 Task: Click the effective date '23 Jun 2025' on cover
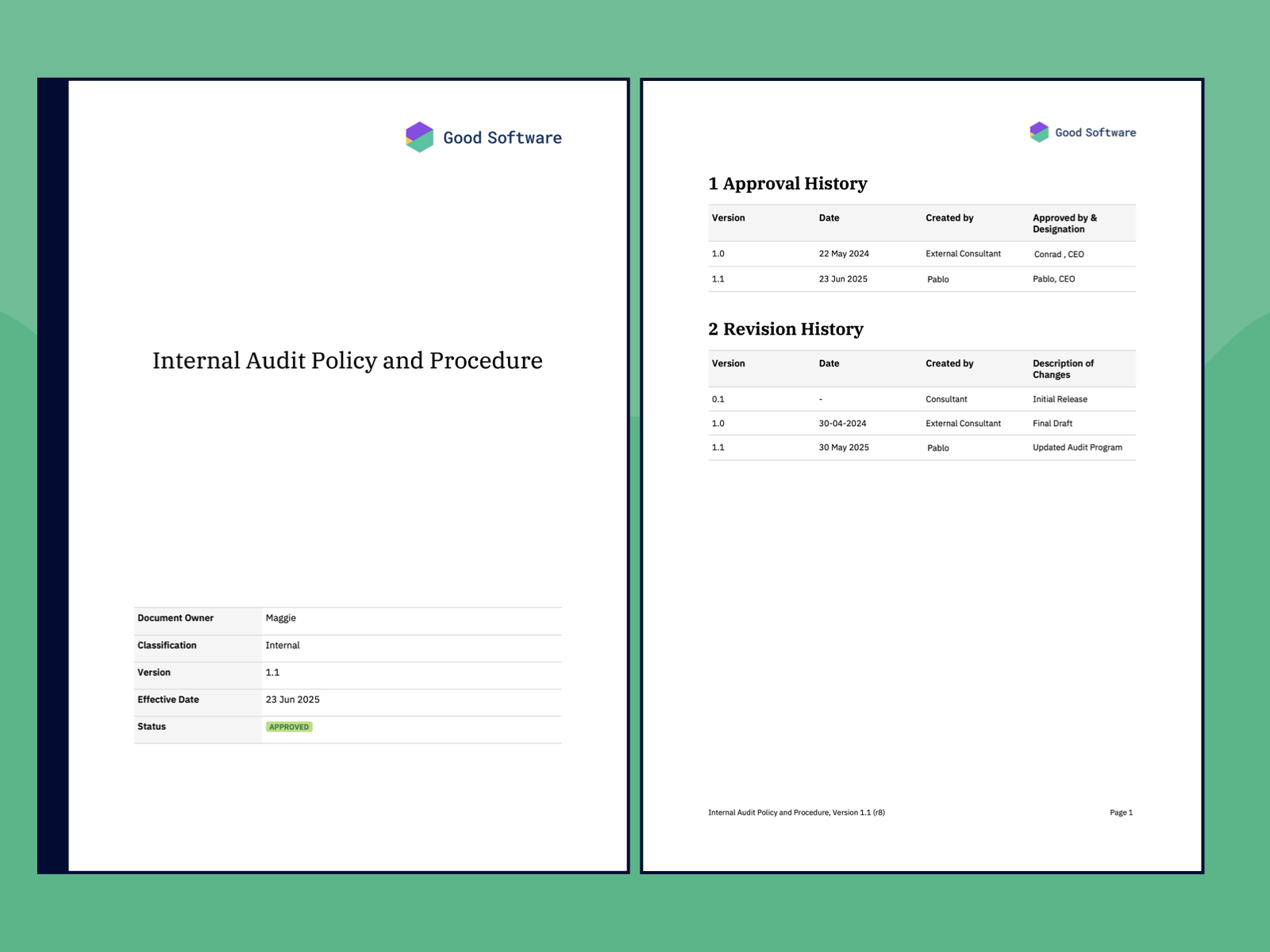click(x=293, y=700)
